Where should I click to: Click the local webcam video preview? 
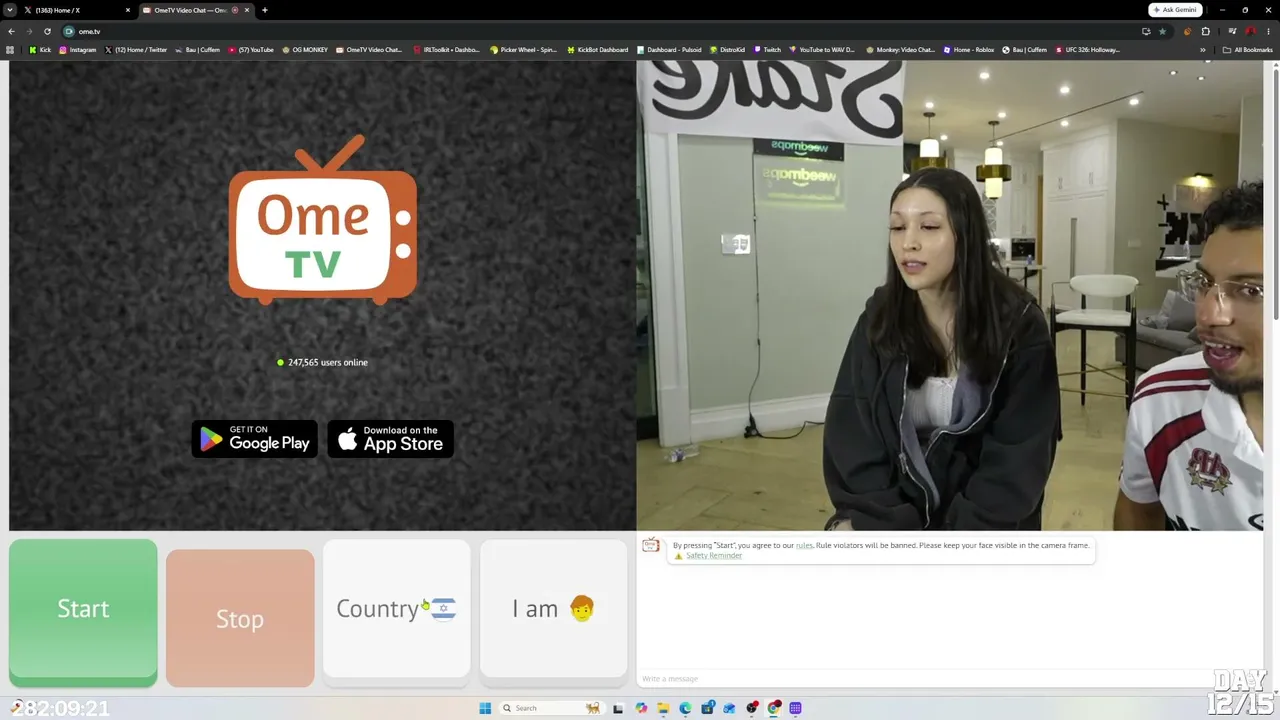point(950,295)
